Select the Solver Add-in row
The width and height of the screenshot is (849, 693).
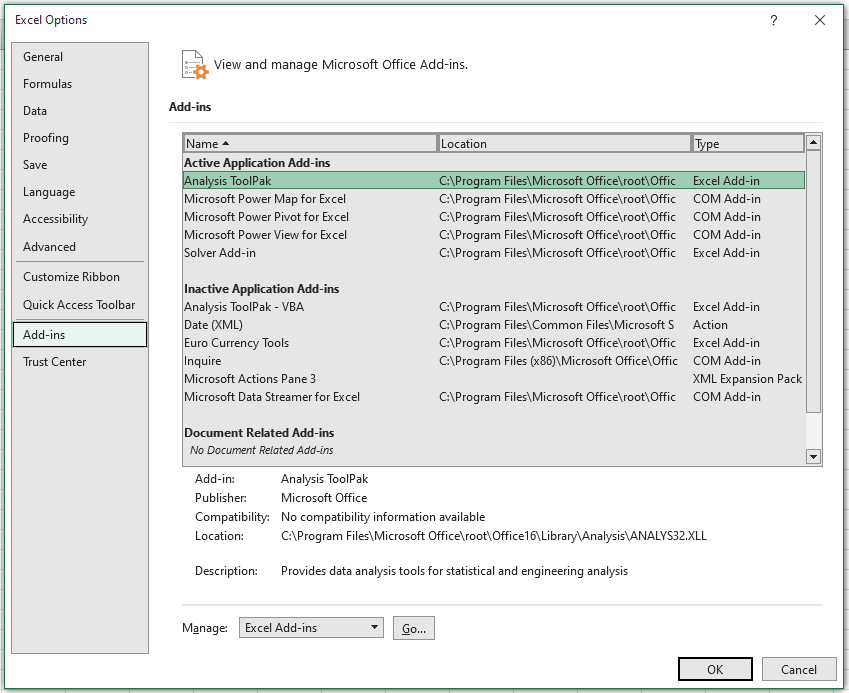tap(494, 253)
